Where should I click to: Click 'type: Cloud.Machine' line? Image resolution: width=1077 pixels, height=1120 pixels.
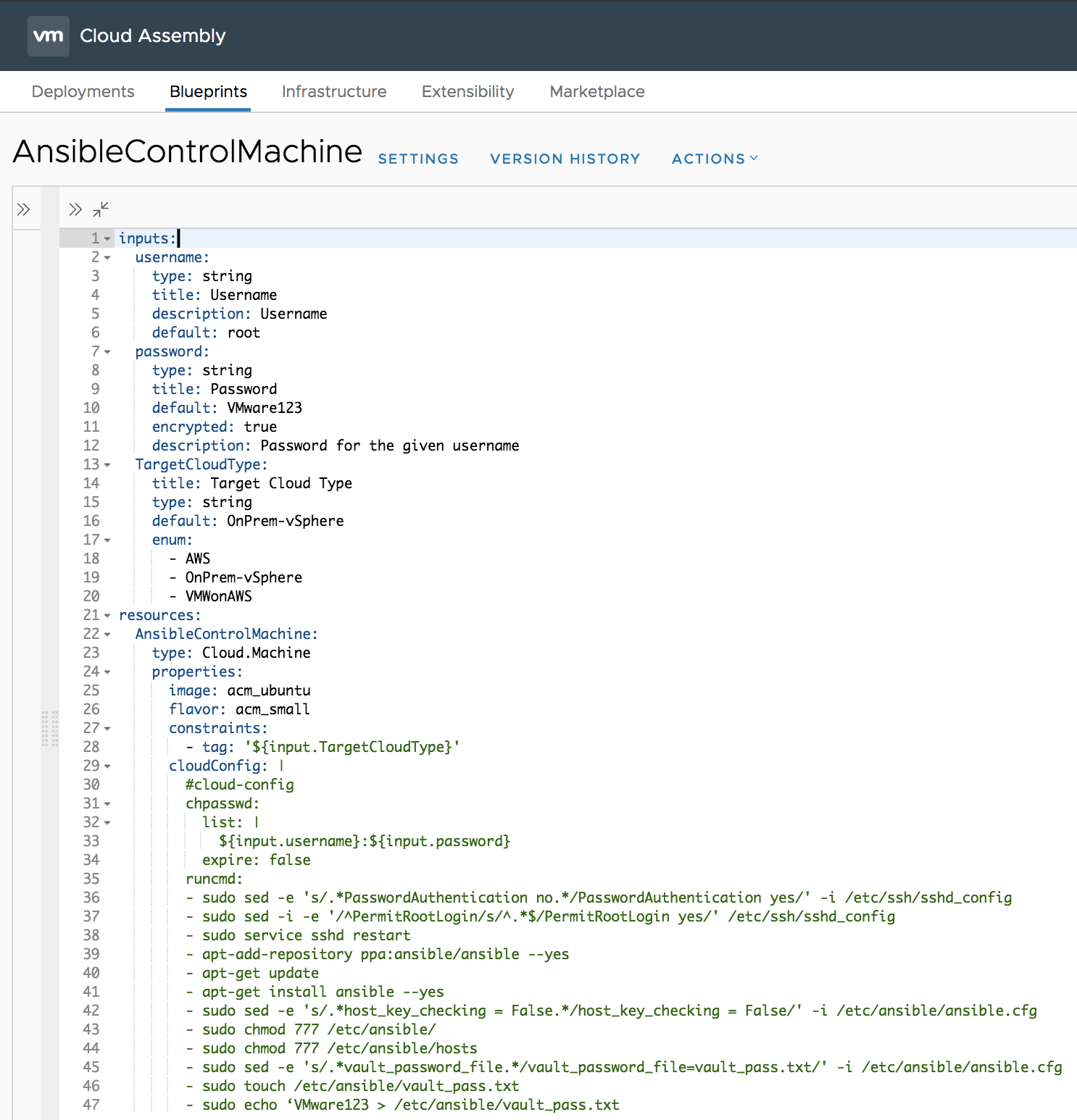[231, 653]
